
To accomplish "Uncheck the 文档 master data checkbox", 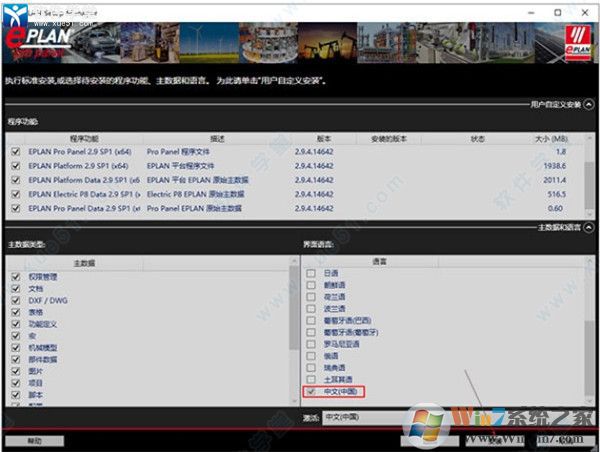I will click(16, 289).
